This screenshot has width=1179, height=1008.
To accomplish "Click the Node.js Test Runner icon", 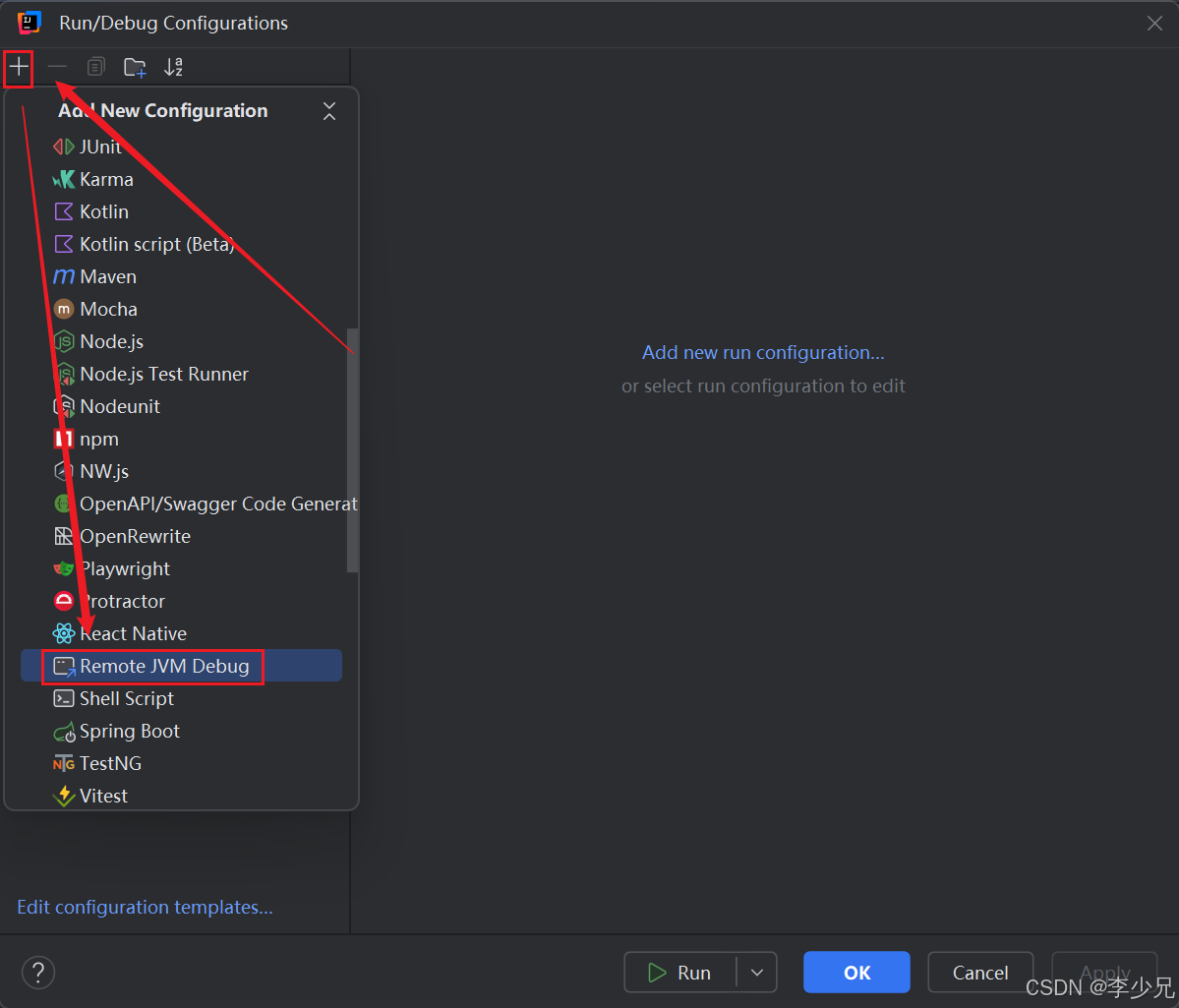I will point(64,374).
